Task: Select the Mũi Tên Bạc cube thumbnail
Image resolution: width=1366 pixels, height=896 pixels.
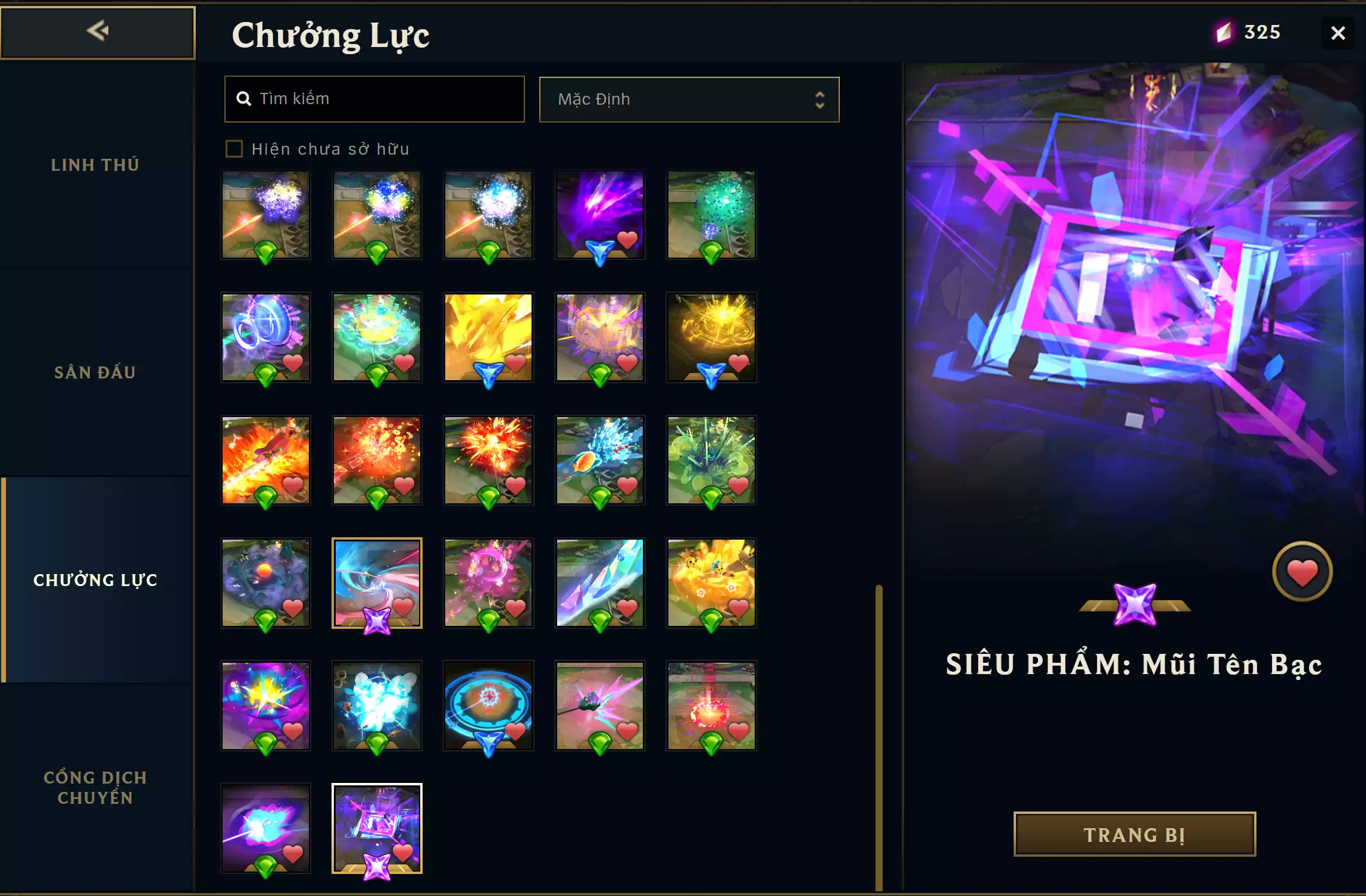Action: tap(377, 828)
